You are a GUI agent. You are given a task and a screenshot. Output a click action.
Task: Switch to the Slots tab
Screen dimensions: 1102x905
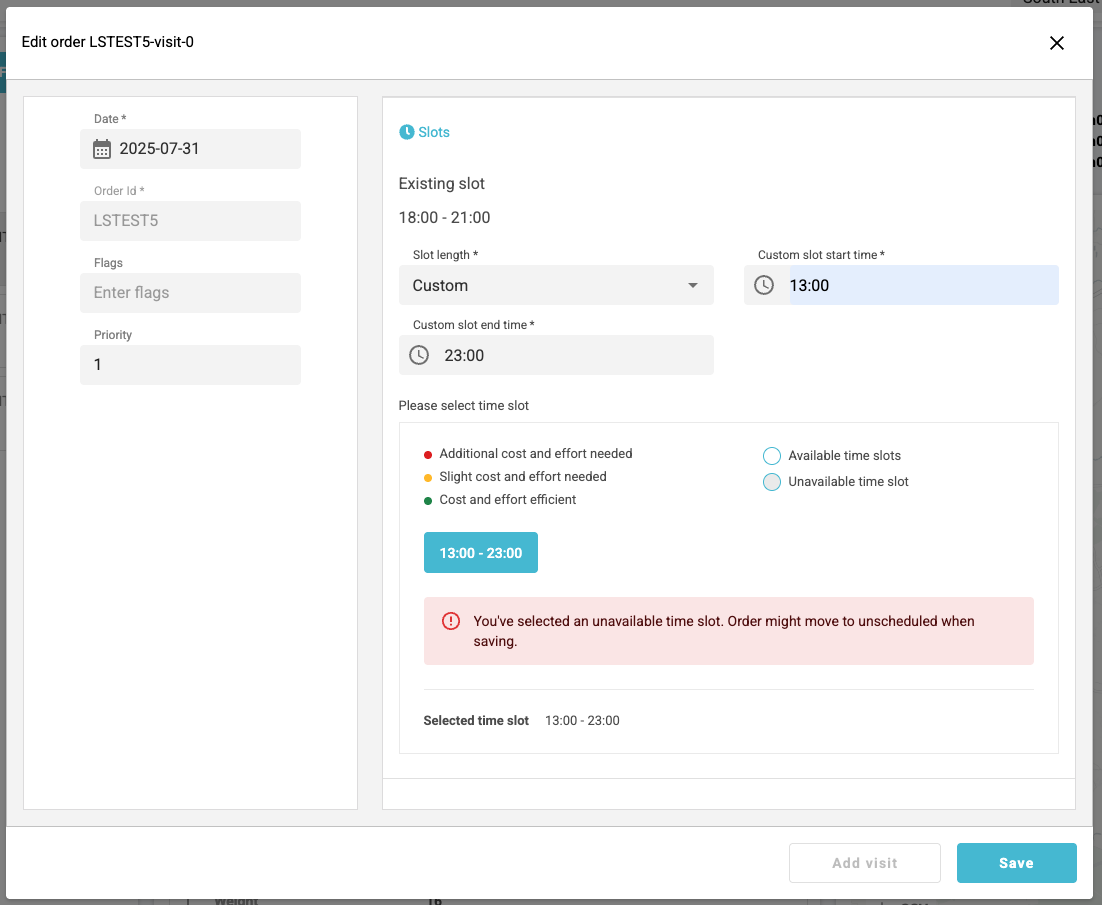pos(434,132)
